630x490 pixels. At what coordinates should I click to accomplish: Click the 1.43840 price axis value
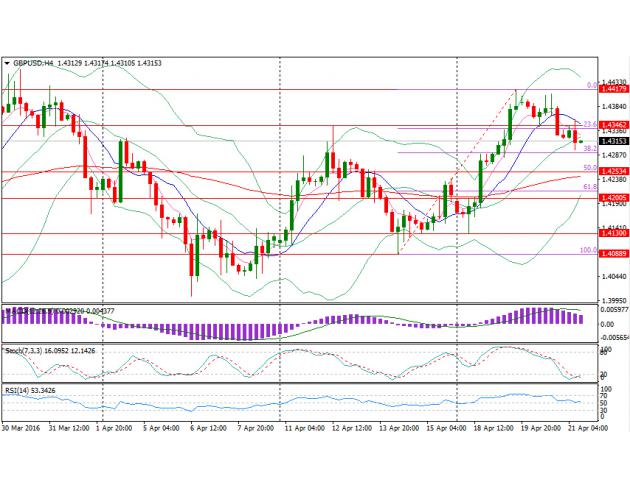(x=613, y=106)
